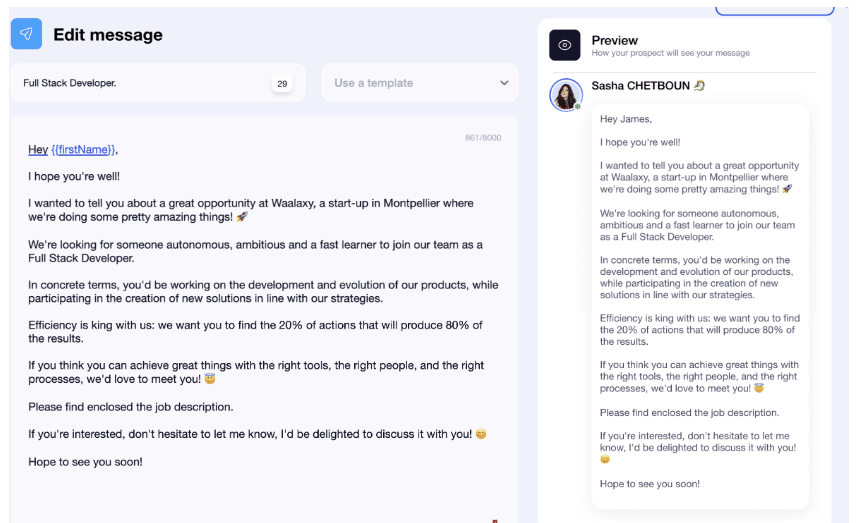Open Sasha CHETBOUN's profile picture
This screenshot has width=863, height=523.
565,94
